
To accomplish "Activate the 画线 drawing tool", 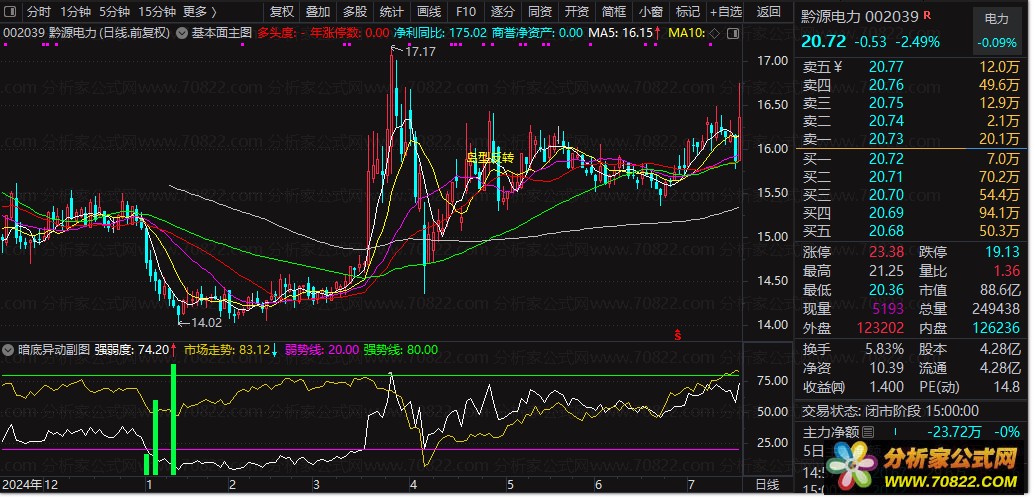I will coord(429,12).
